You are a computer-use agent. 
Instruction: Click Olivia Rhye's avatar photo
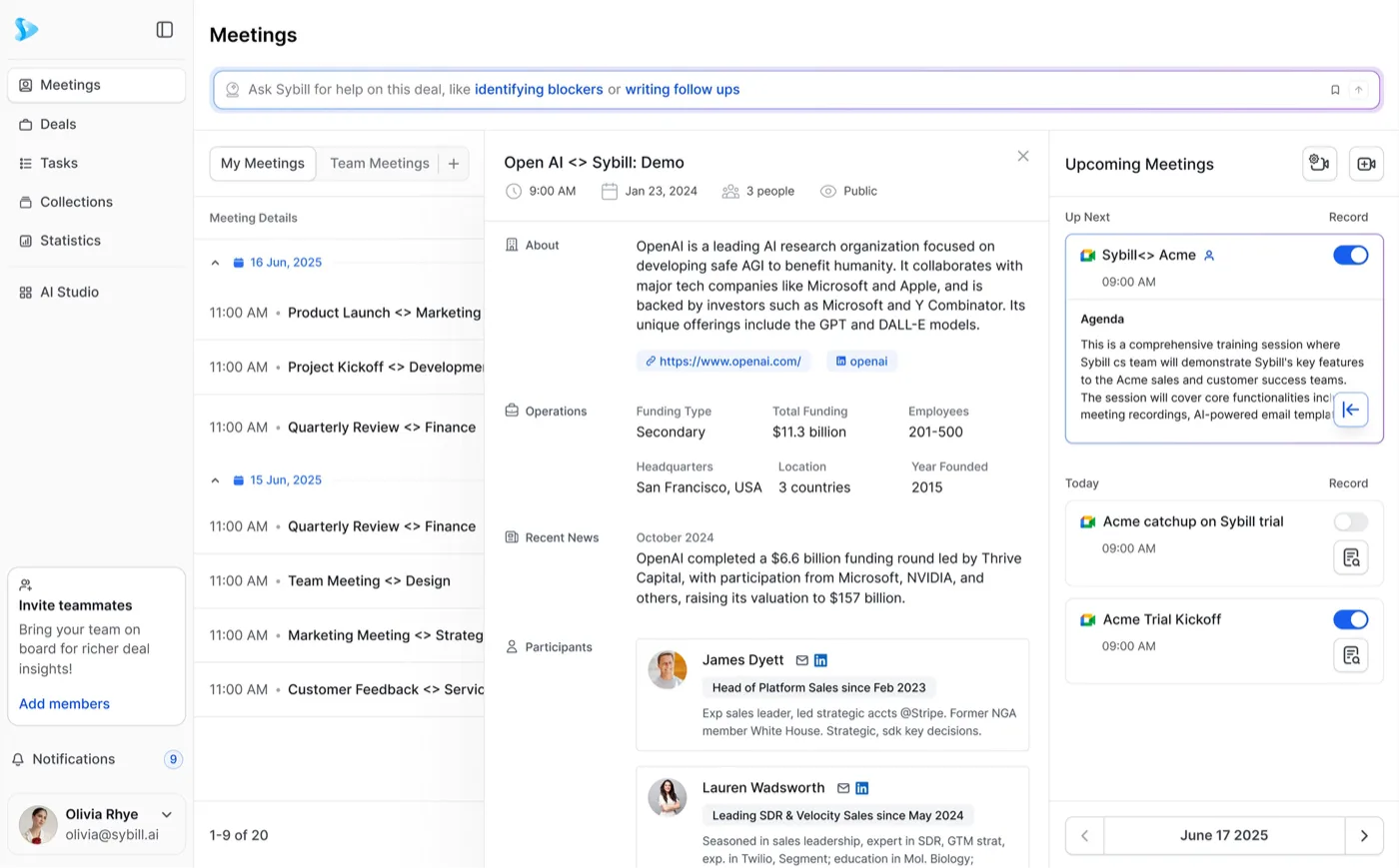[x=39, y=825]
